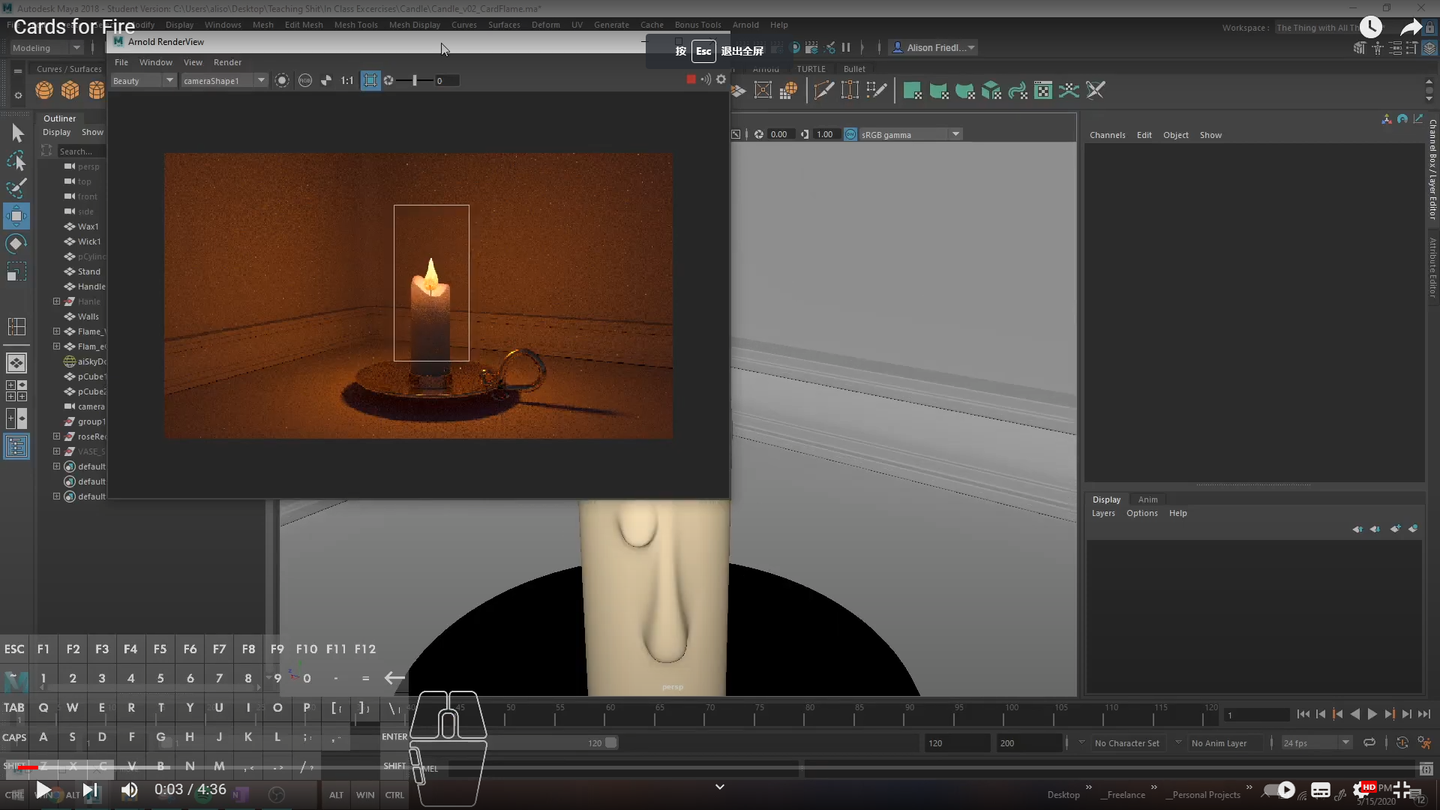Toggle the Outliner panel layout button

[16, 447]
